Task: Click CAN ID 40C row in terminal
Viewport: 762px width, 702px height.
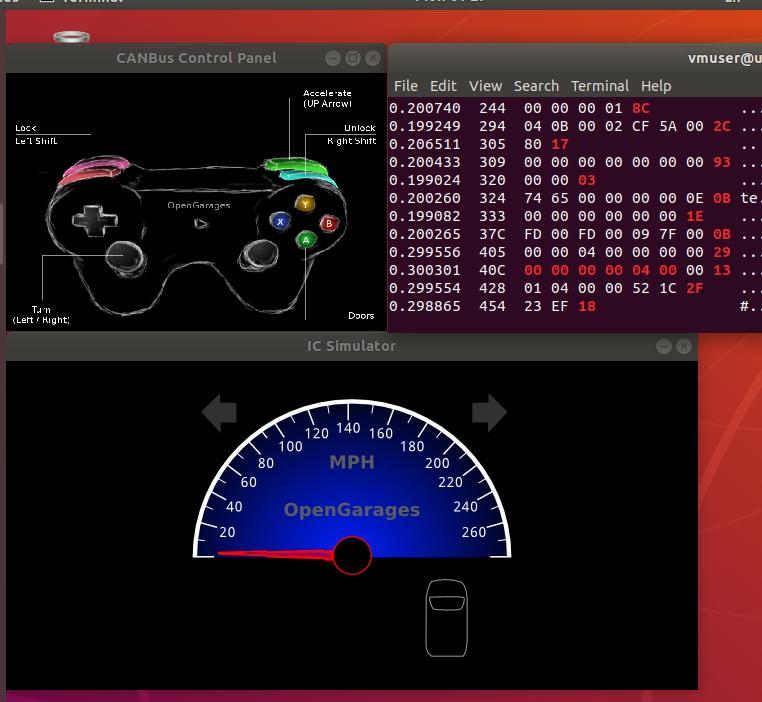Action: pyautogui.click(x=575, y=270)
